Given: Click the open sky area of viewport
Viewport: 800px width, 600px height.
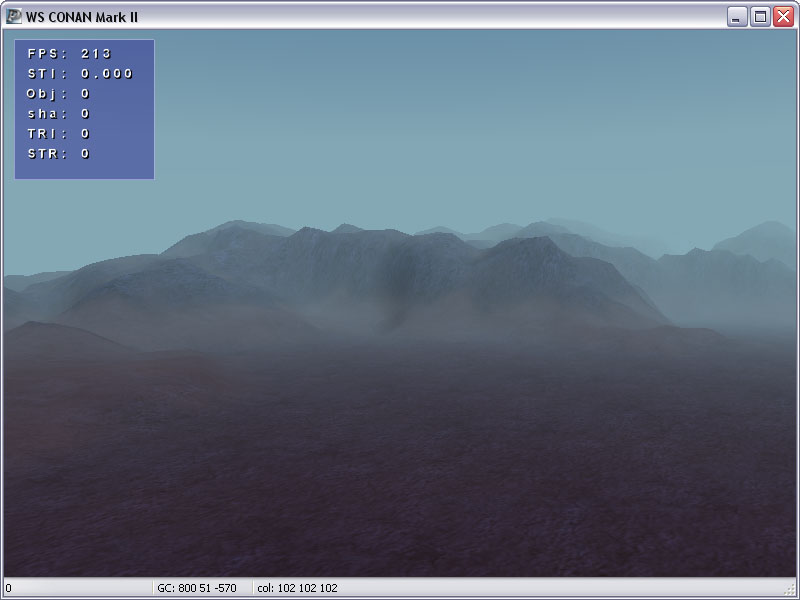Looking at the screenshot, I should pos(450,120).
